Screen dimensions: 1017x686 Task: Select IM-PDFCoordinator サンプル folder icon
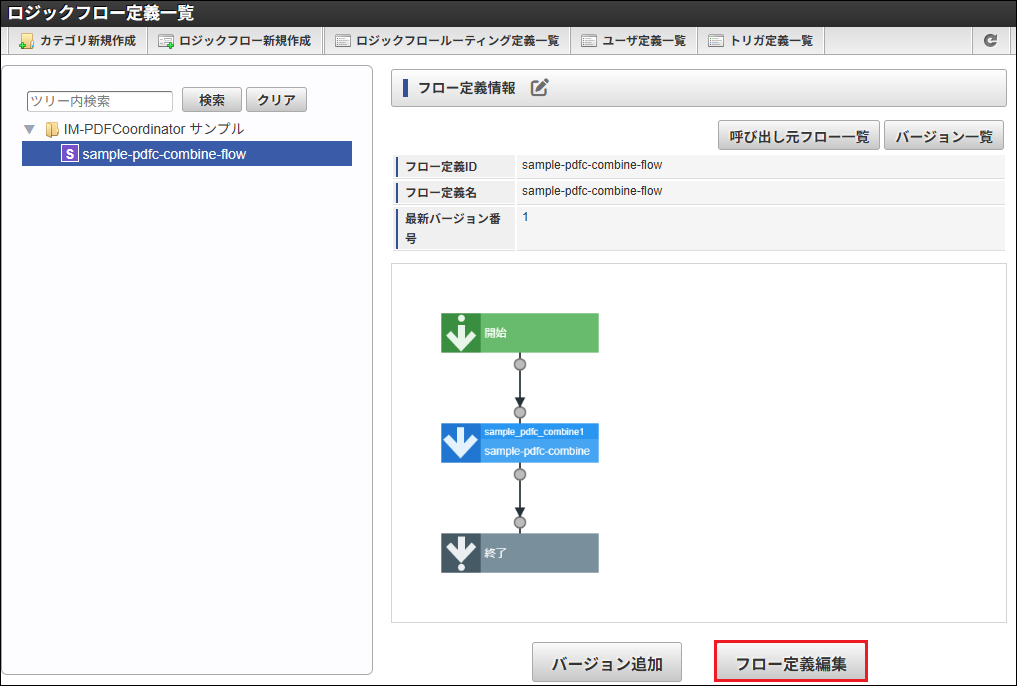click(52, 130)
